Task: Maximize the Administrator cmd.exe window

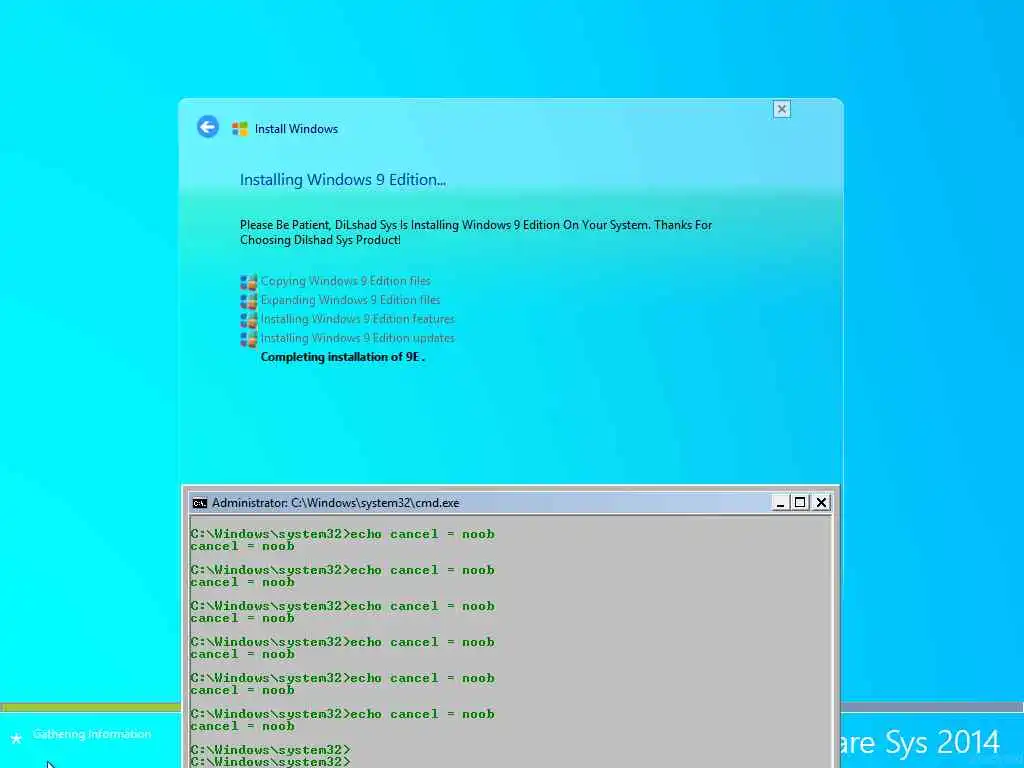Action: (x=800, y=502)
